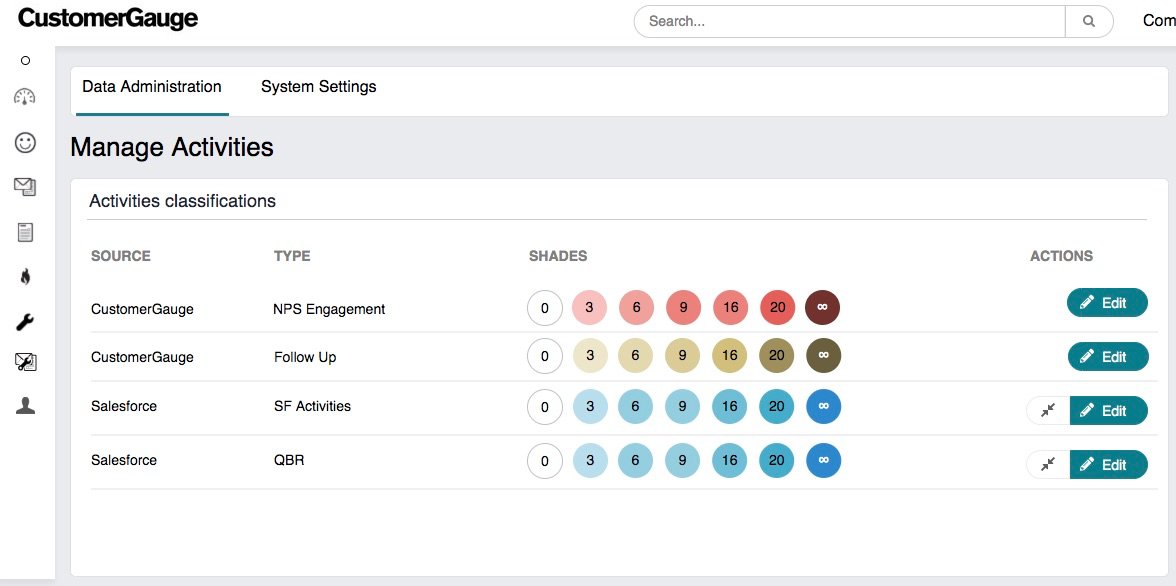This screenshot has width=1176, height=586.
Task: Select NPS Engagement shade 16 circle
Action: (x=730, y=307)
